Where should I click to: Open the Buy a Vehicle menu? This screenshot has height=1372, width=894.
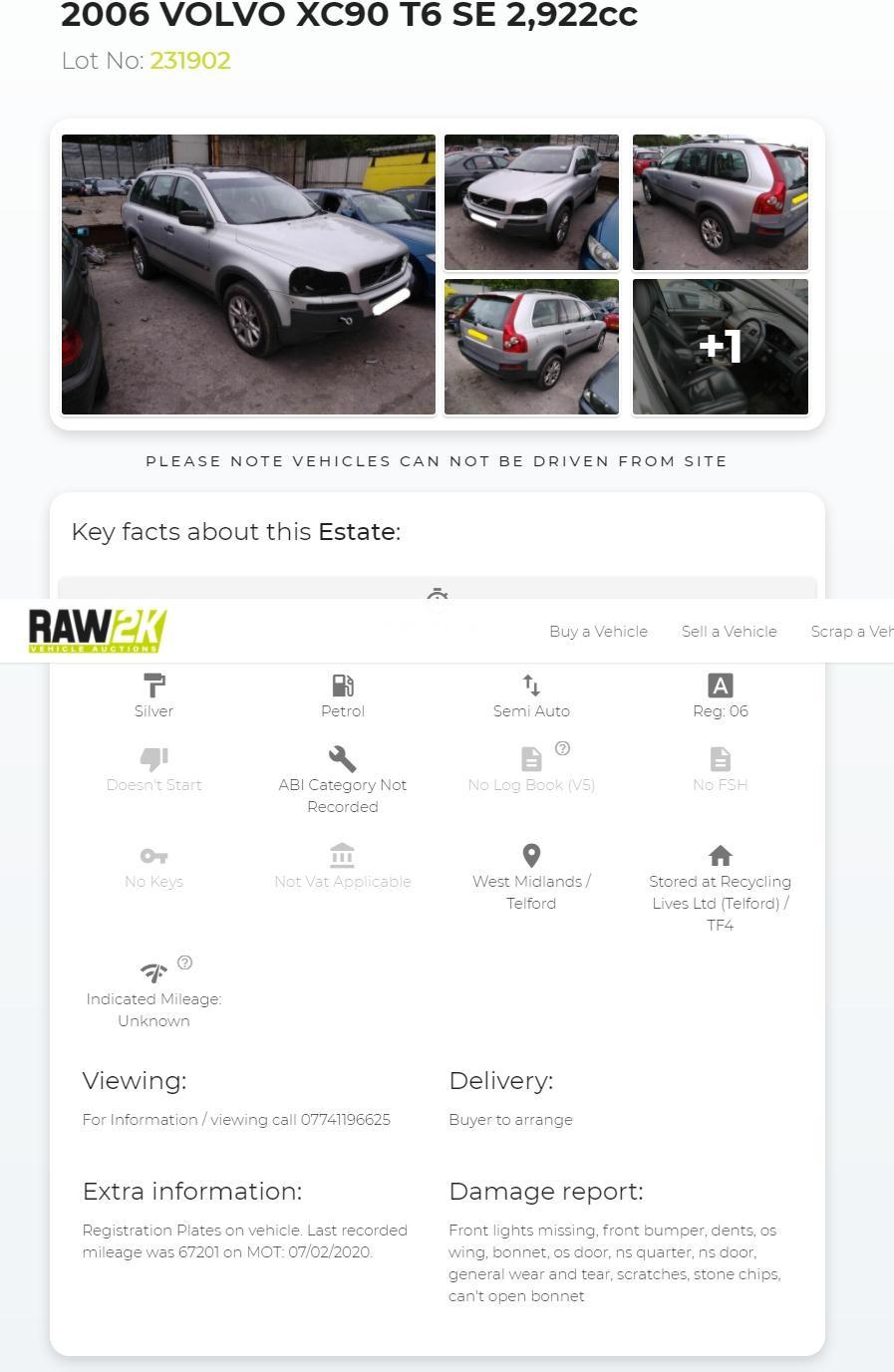[x=598, y=632]
